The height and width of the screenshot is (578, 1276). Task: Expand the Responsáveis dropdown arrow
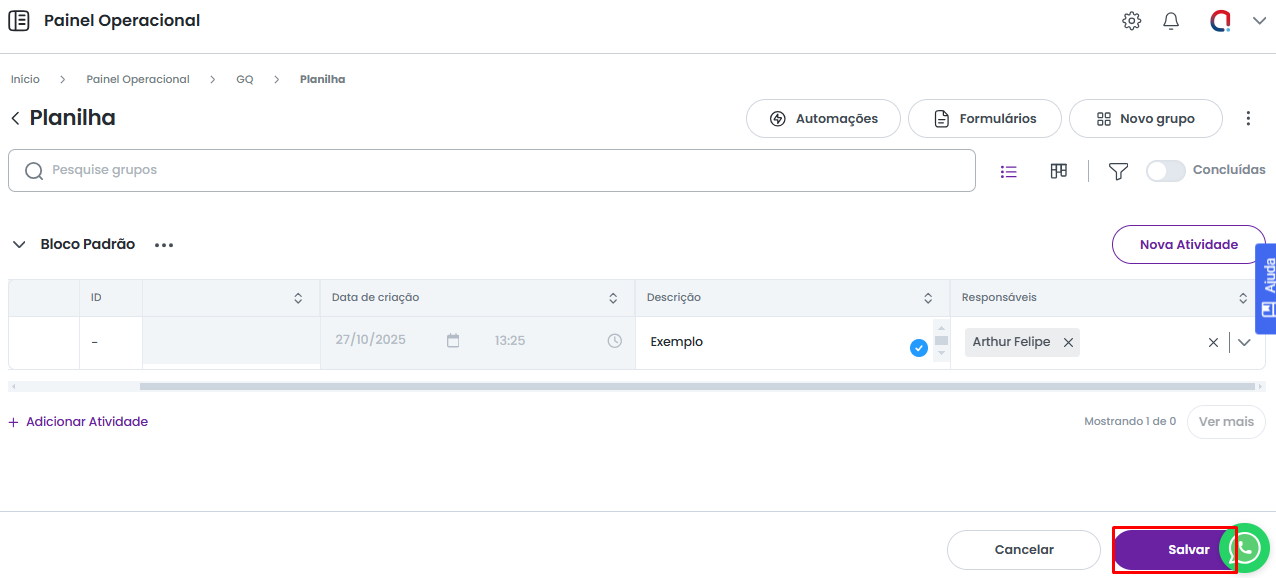[1244, 342]
